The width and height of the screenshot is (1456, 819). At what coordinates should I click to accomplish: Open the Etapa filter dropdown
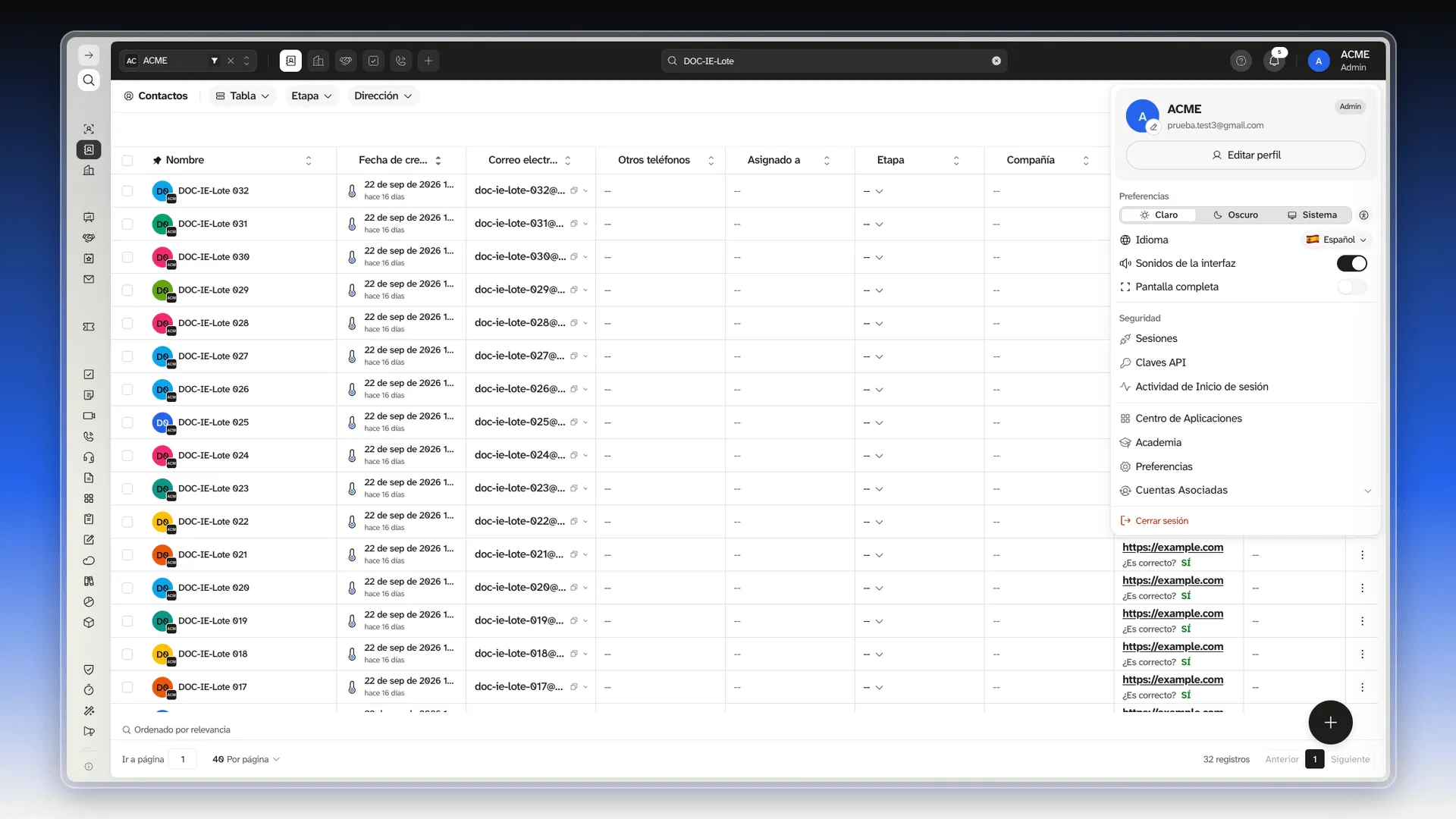311,96
